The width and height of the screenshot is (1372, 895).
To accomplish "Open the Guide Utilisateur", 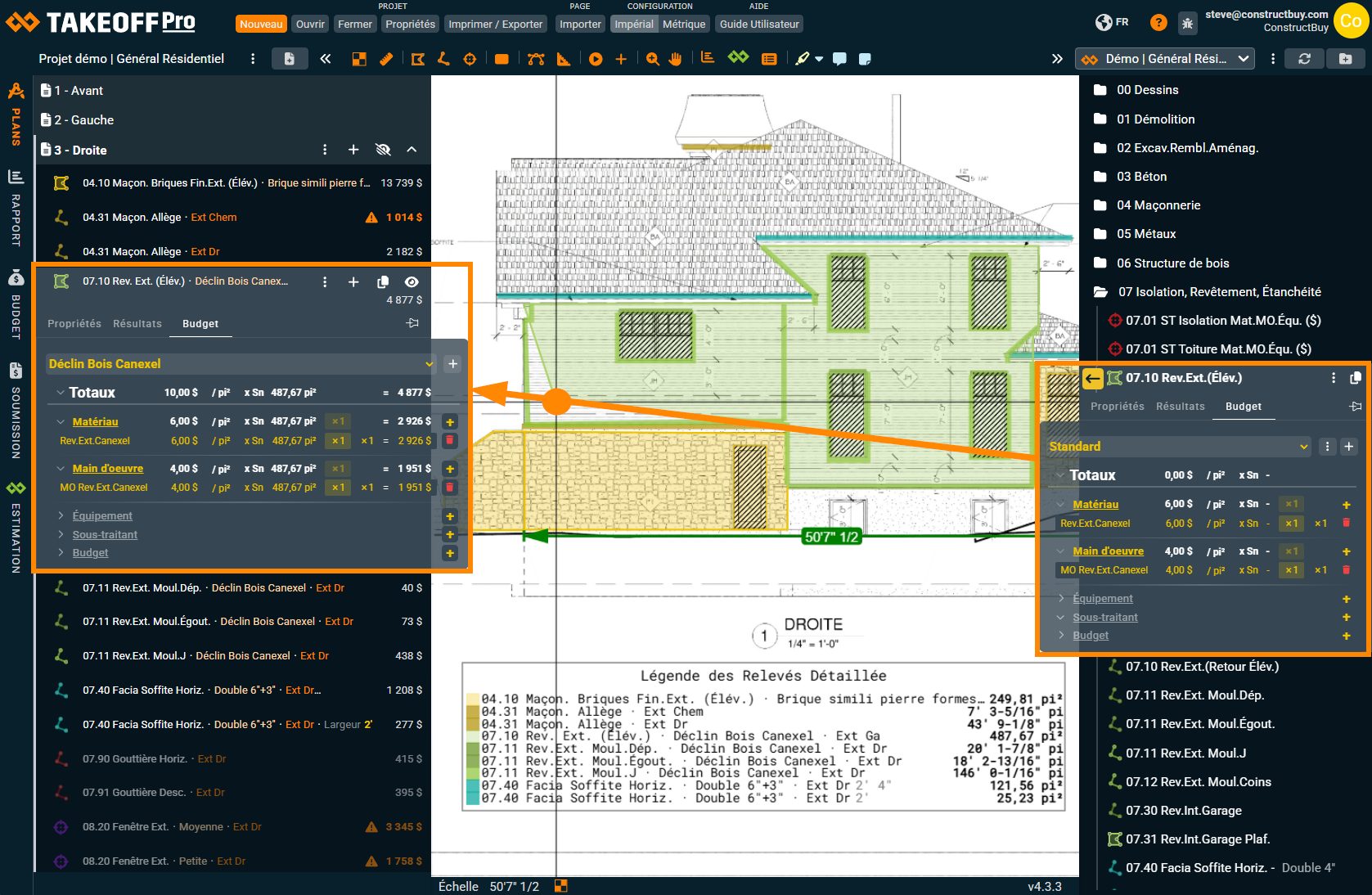I will click(759, 25).
